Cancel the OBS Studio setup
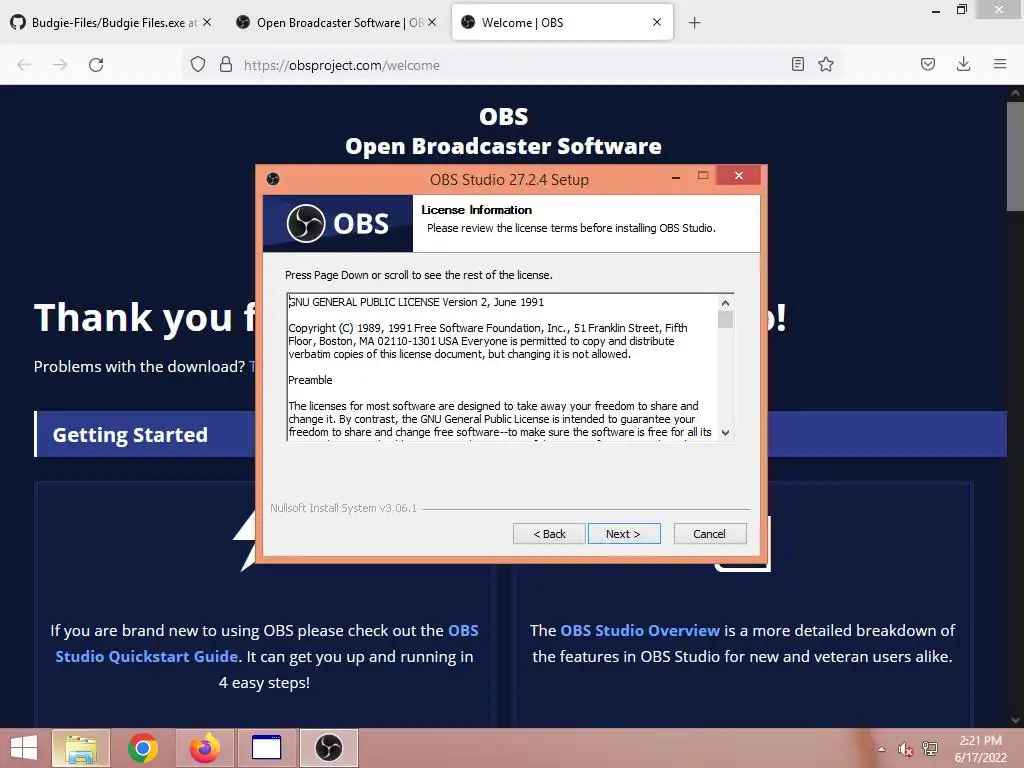This screenshot has width=1024, height=768. (x=709, y=534)
